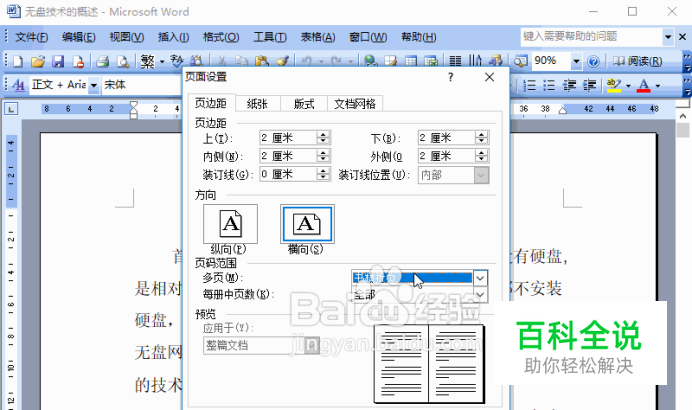The height and width of the screenshot is (410, 692).
Task: Insert hyperlink globe icon
Action: coord(371,61)
